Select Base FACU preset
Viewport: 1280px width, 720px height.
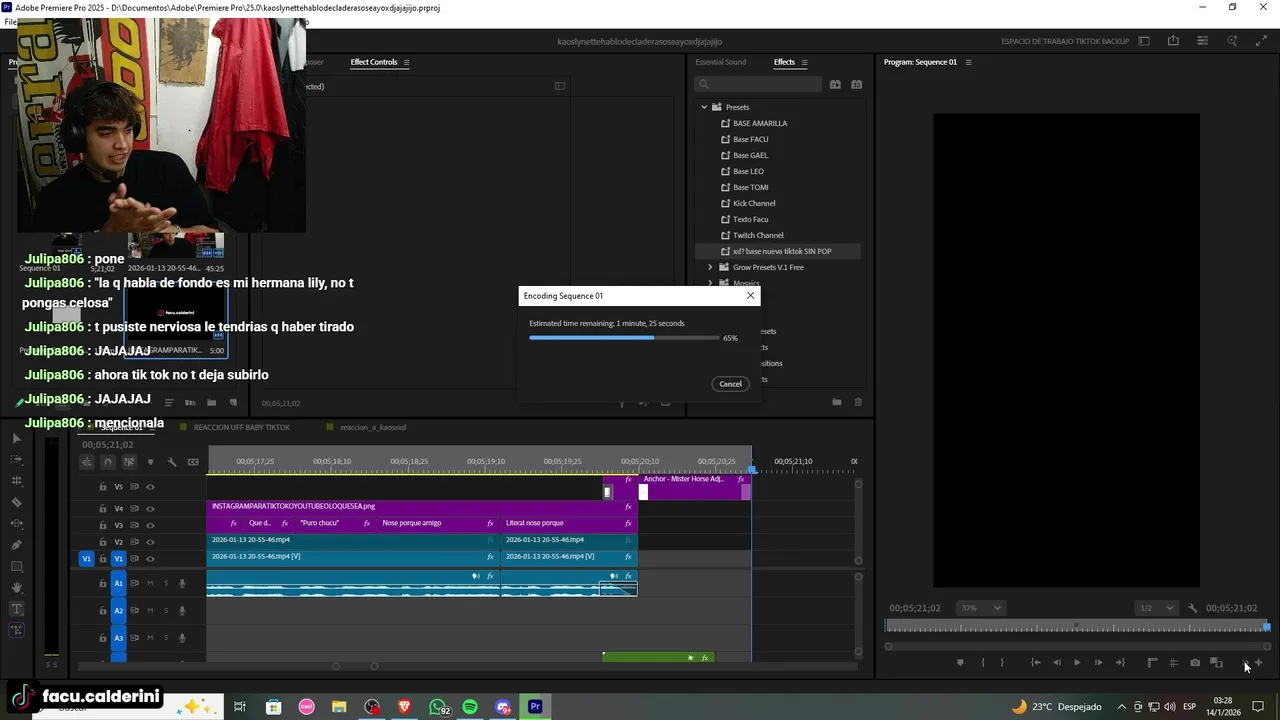pos(750,139)
